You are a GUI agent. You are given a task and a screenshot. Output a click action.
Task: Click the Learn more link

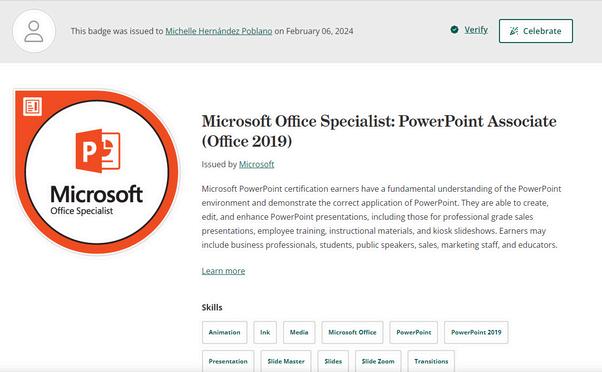pos(223,271)
